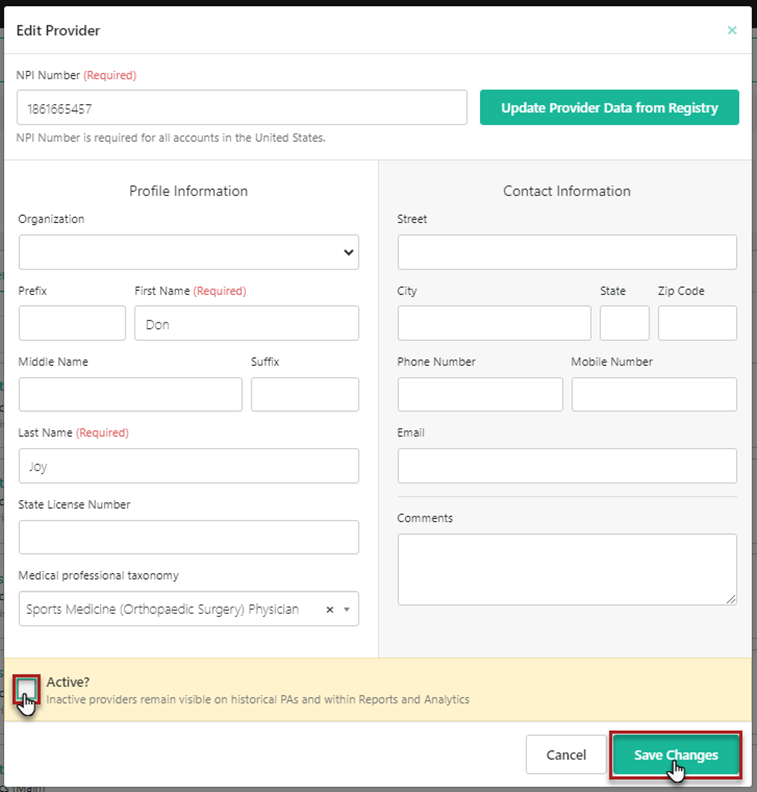Open the Organization dropdown
Screen dimensions: 757x792
click(188, 252)
